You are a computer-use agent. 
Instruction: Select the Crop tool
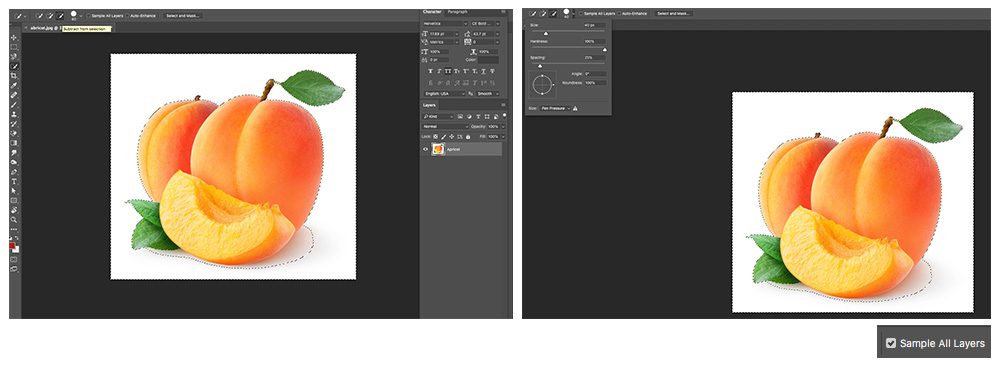click(x=14, y=75)
